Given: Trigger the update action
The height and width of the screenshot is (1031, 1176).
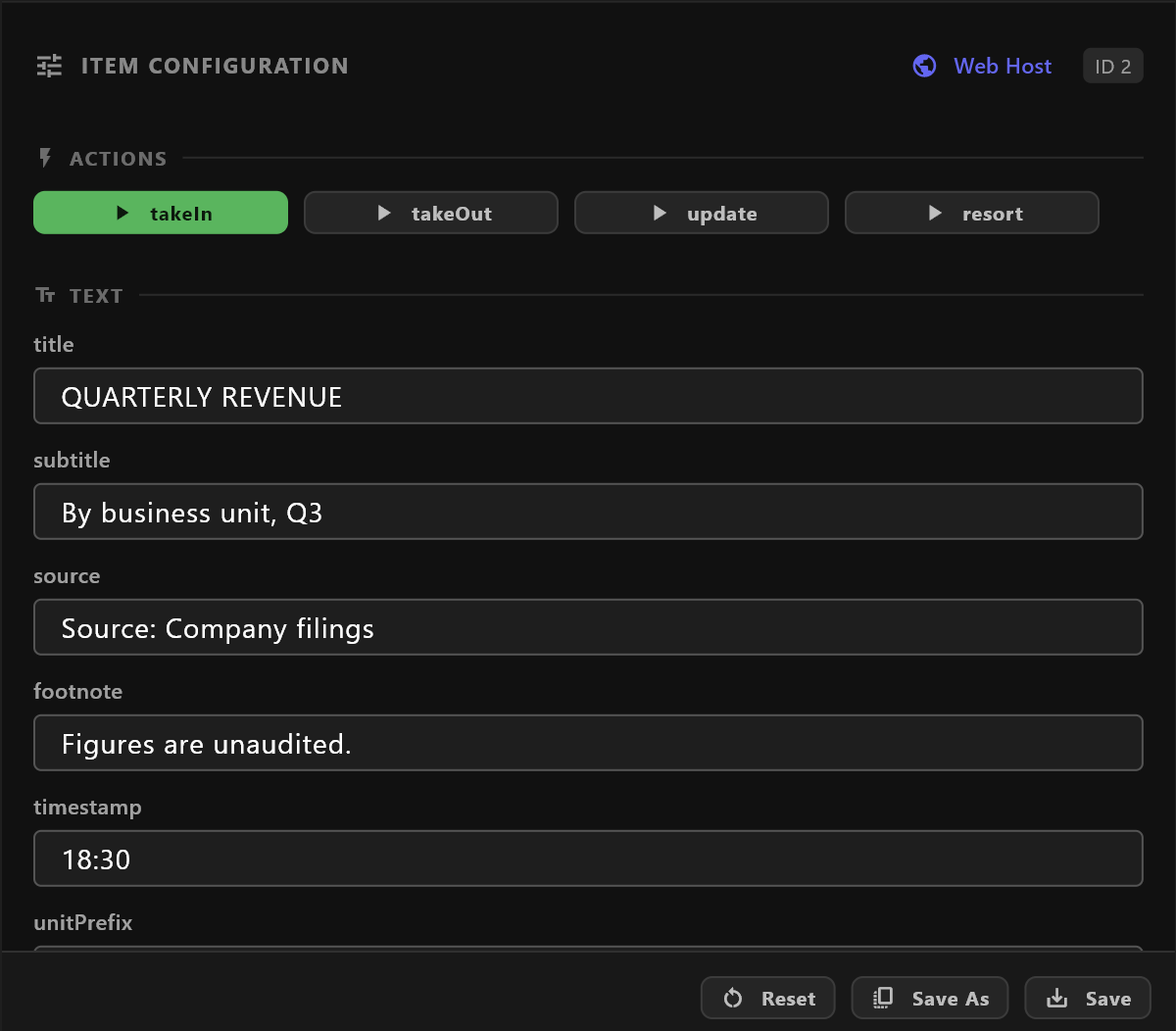Looking at the screenshot, I should click(702, 213).
